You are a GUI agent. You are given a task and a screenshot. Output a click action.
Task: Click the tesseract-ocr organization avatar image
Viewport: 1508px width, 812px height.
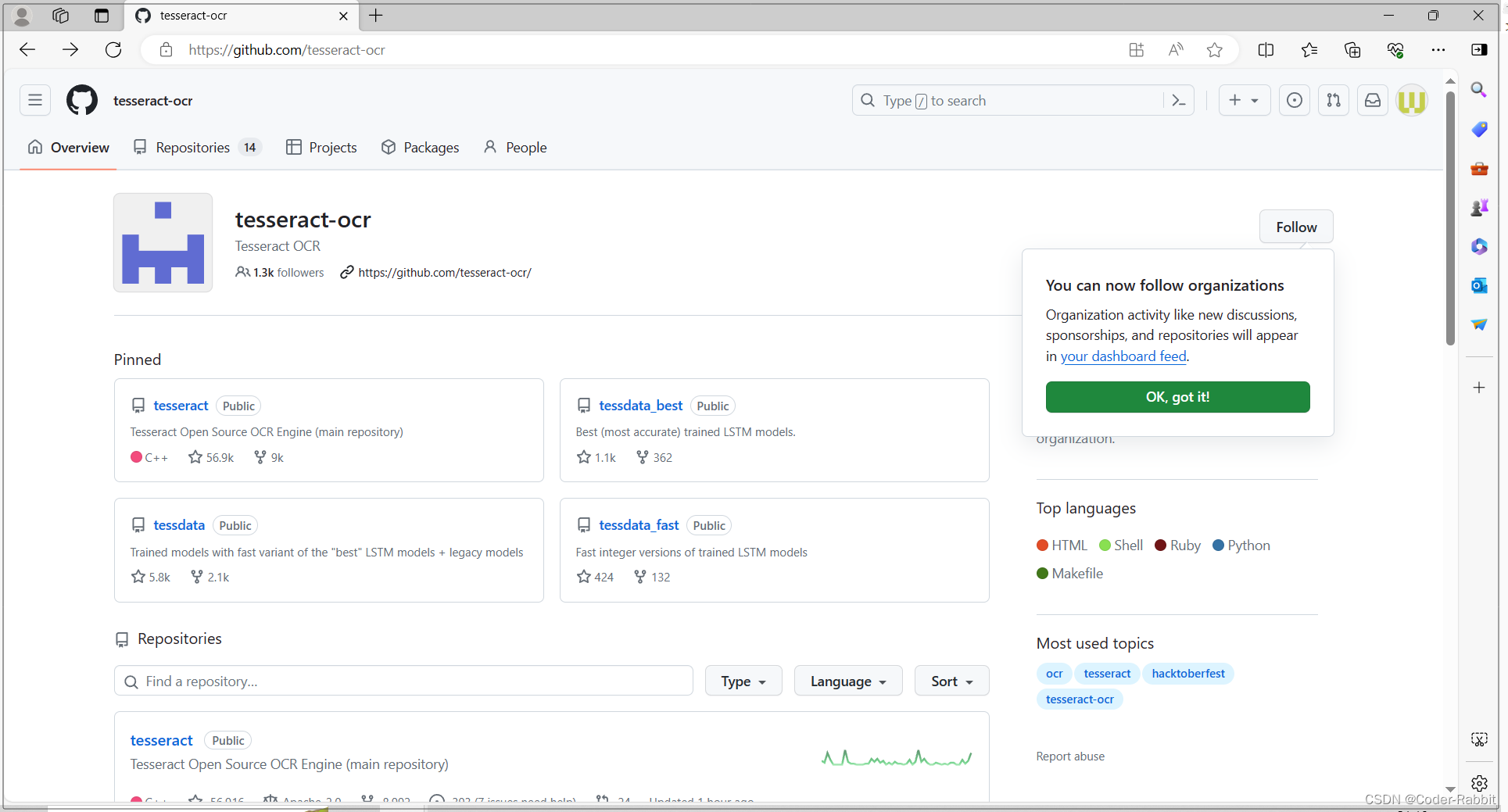coord(163,242)
